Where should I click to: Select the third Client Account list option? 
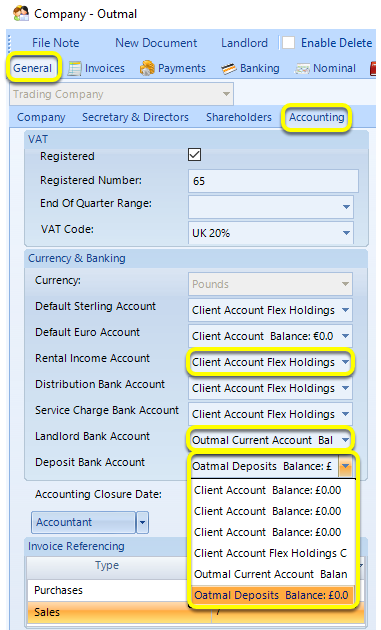pos(273,532)
